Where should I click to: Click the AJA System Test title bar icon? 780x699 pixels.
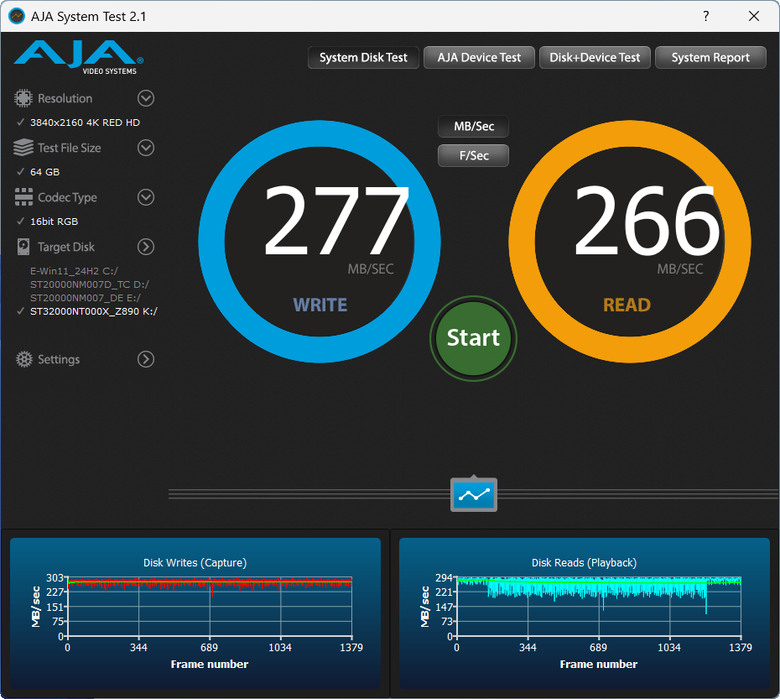click(x=17, y=16)
